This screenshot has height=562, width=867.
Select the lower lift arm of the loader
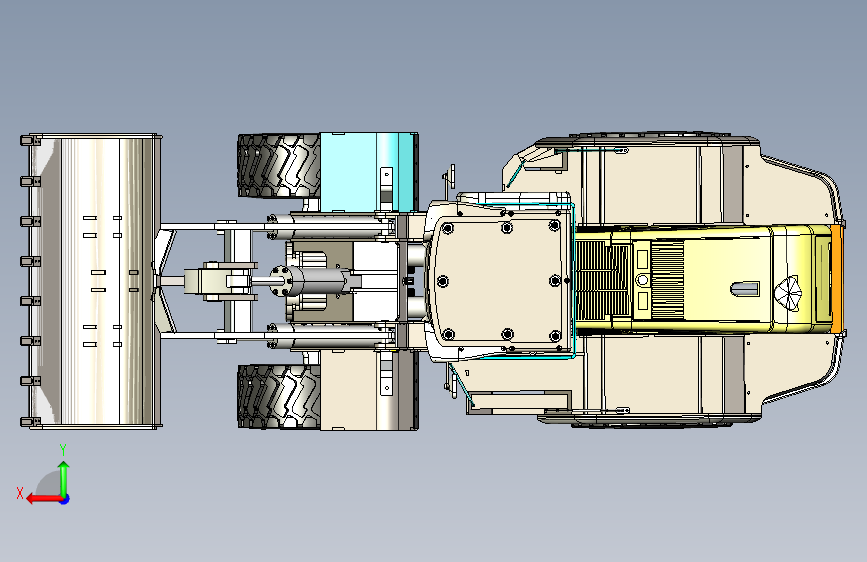pos(276,335)
